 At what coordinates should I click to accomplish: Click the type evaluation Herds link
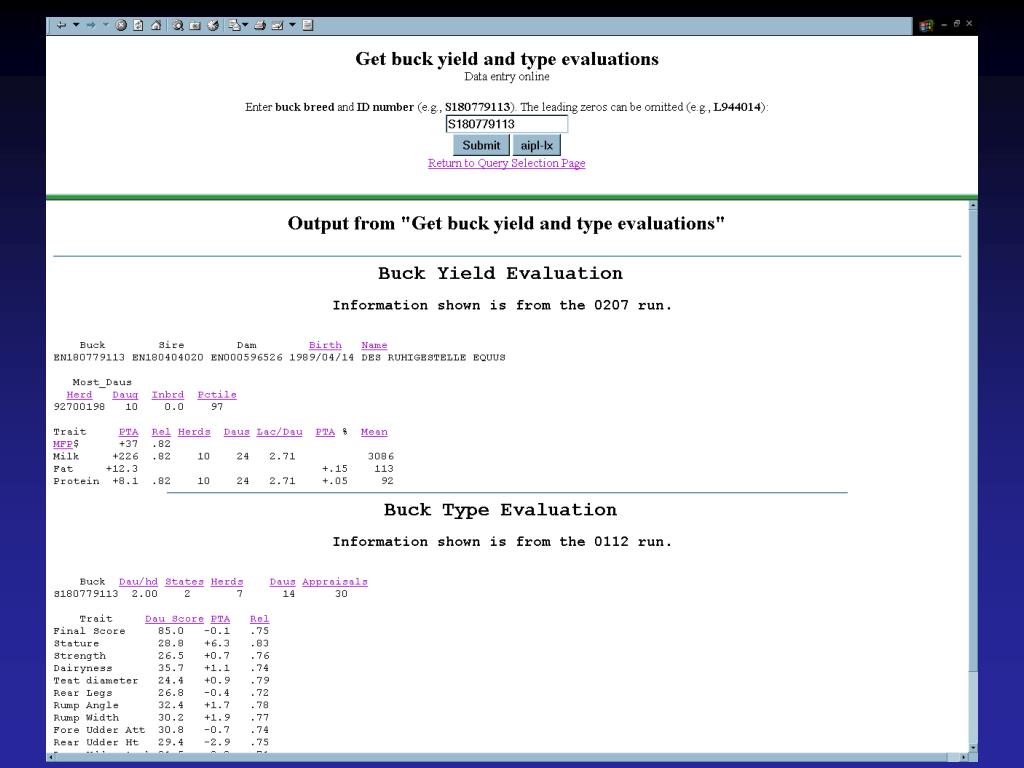click(227, 581)
